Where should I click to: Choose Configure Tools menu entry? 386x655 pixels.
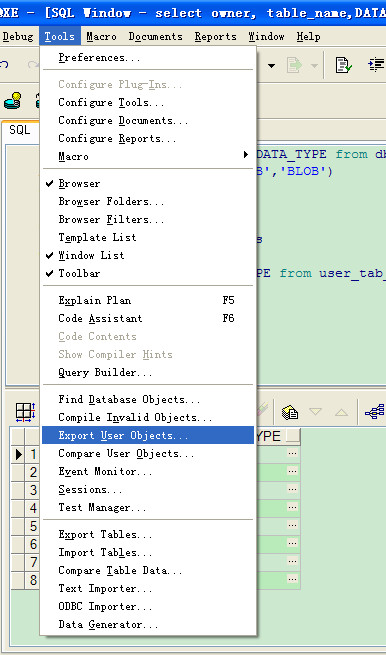tap(148, 102)
